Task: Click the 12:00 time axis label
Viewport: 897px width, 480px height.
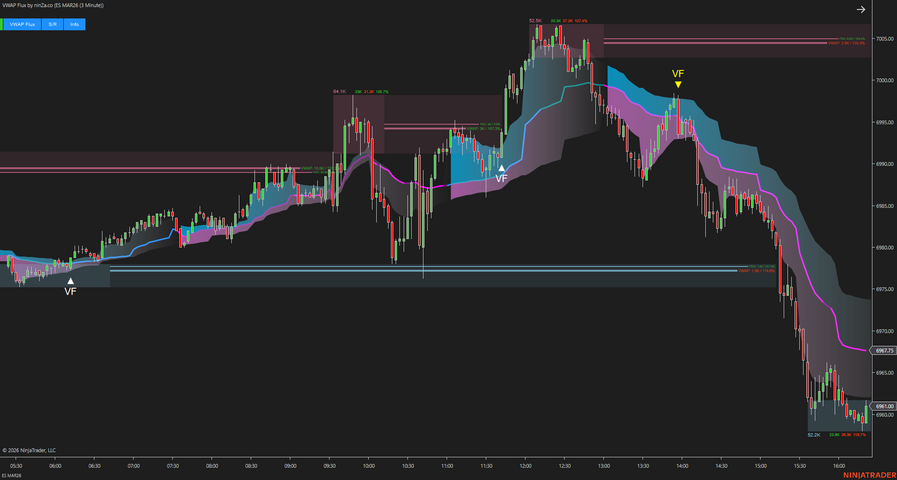Action: pyautogui.click(x=526, y=465)
